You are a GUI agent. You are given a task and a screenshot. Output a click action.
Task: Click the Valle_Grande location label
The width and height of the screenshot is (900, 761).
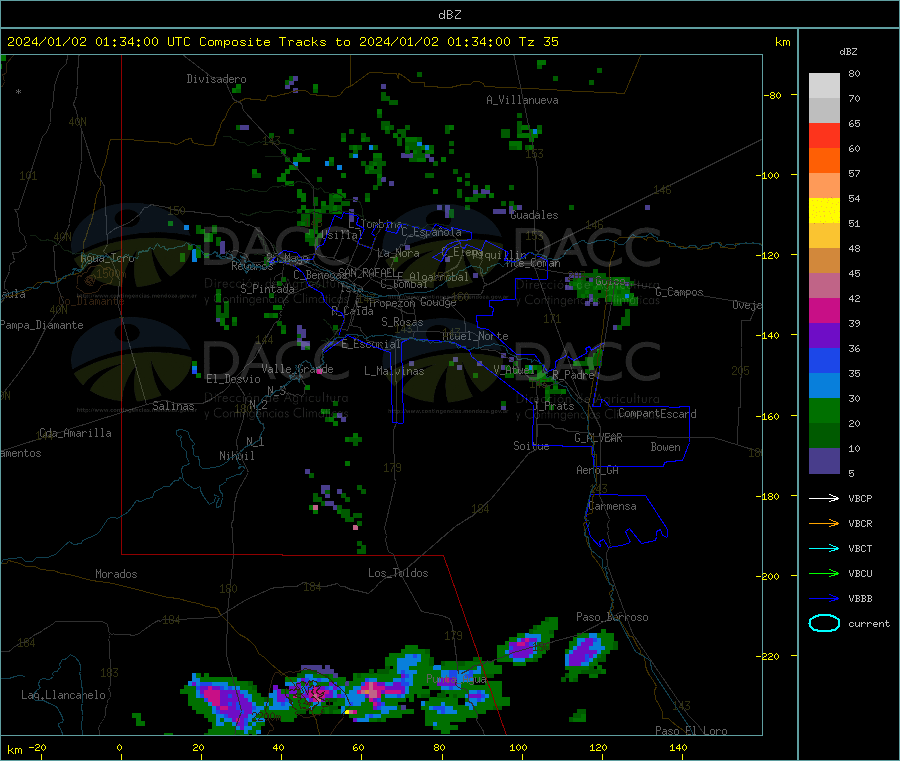(x=297, y=369)
